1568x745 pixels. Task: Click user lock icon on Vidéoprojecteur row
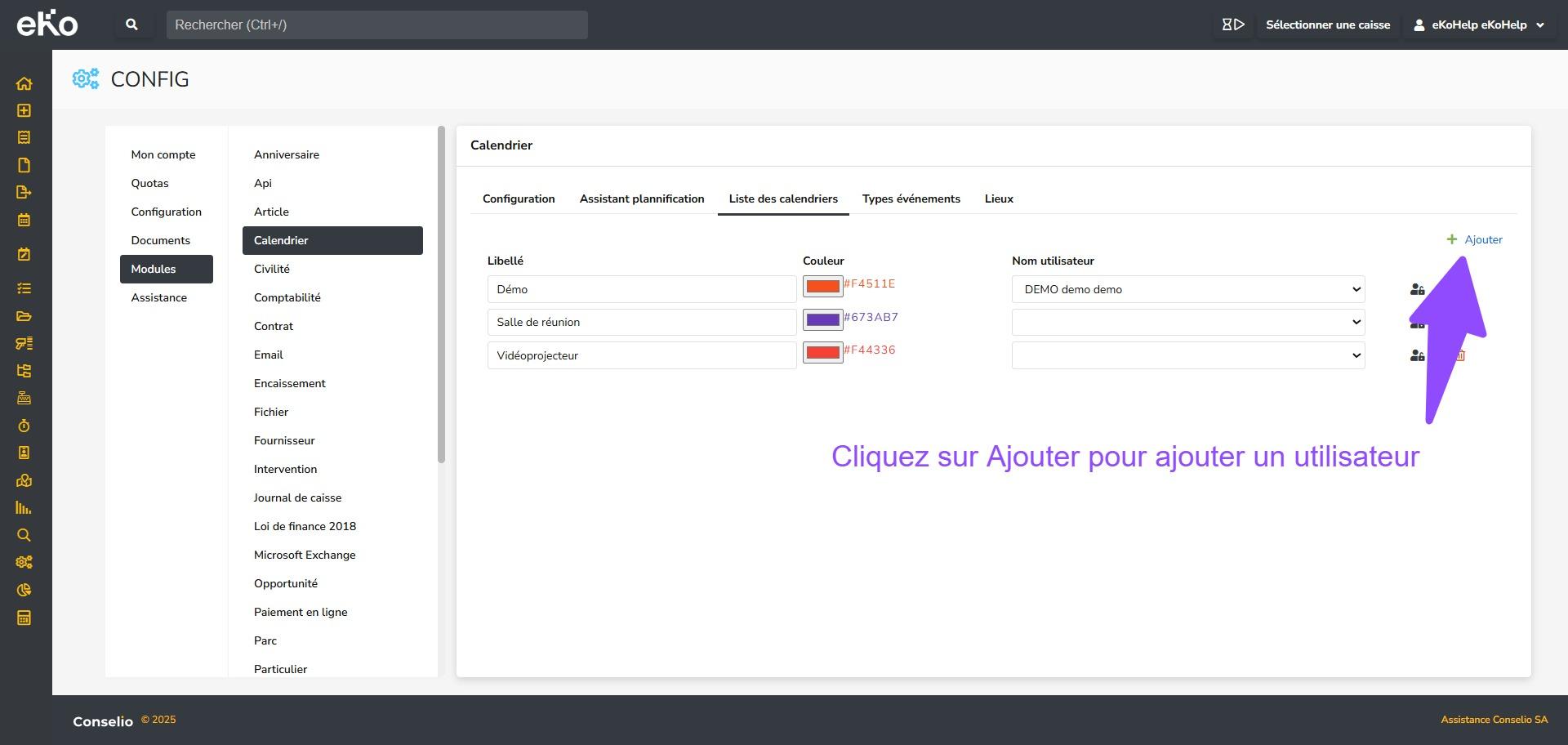1417,355
